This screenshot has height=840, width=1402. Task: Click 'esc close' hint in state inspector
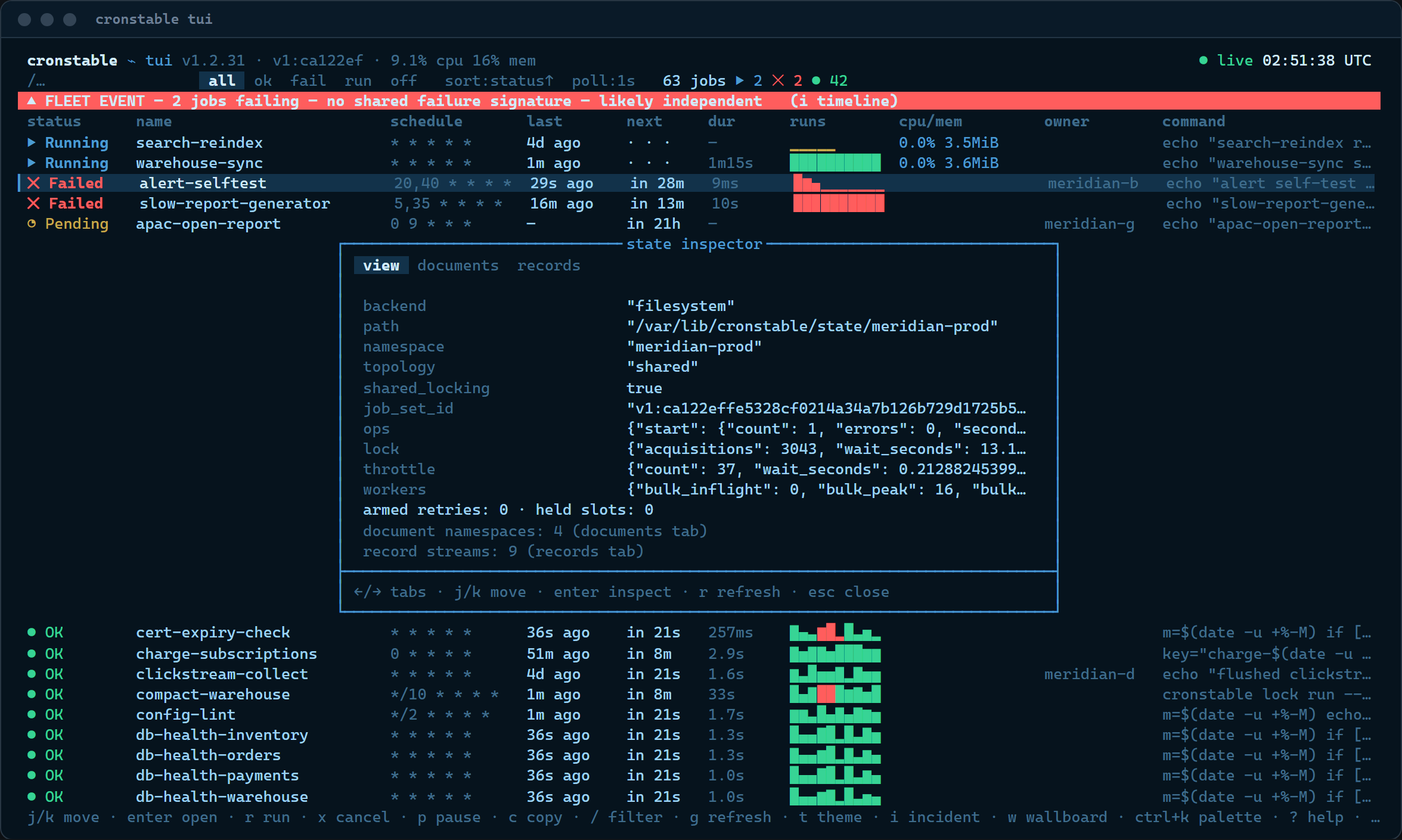(848, 592)
